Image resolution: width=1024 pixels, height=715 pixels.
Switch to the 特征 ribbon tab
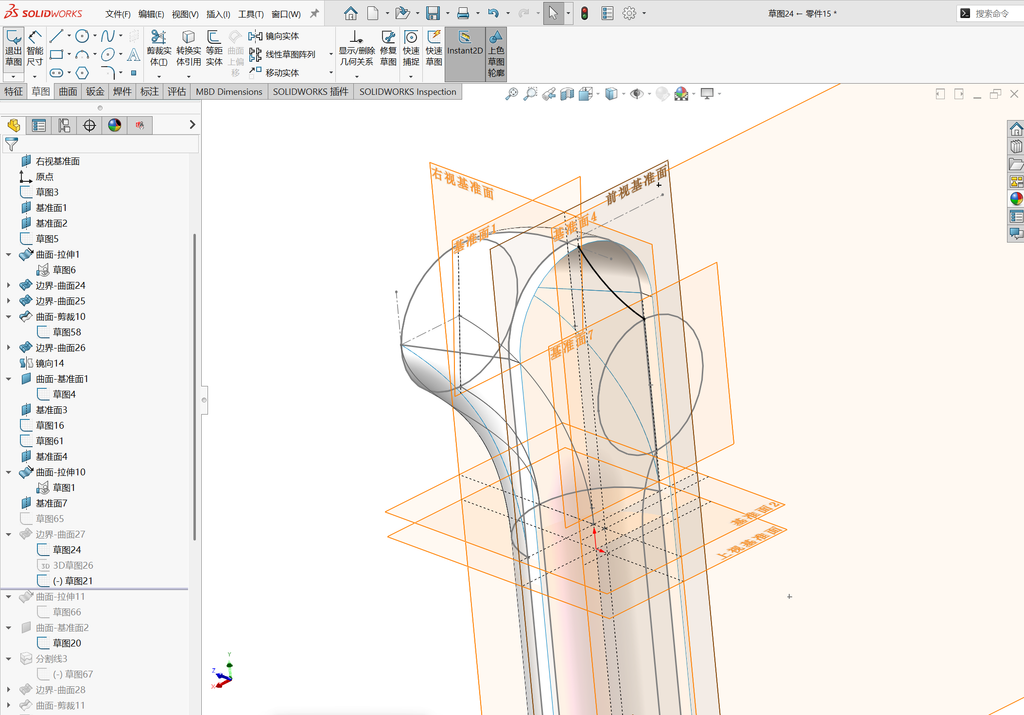[x=14, y=91]
